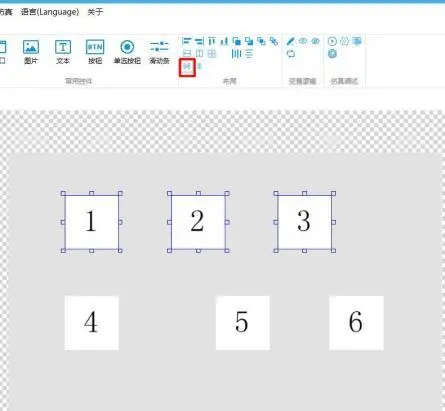Click the loop refresh icon under the pencil
Screen dimensions: 445x411
291,54
